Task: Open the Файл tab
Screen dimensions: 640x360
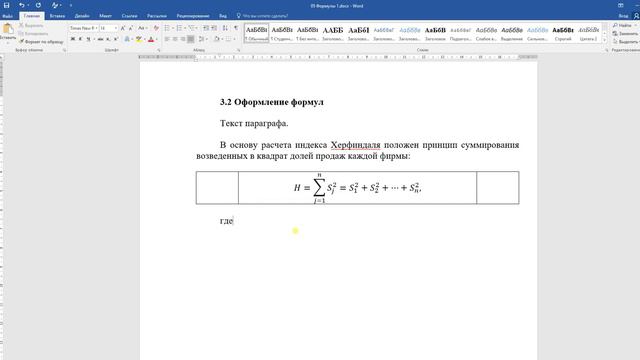Action: pyautogui.click(x=7, y=16)
